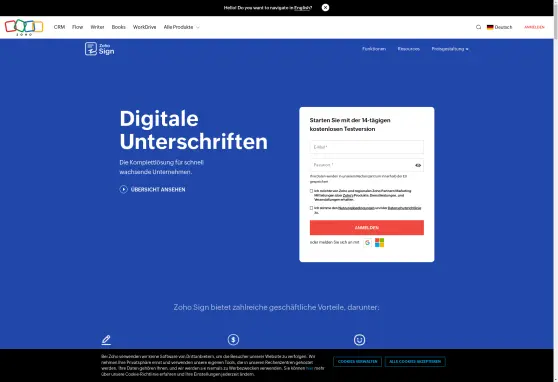
Task: Click Cookies verwalten button
Action: (x=357, y=361)
